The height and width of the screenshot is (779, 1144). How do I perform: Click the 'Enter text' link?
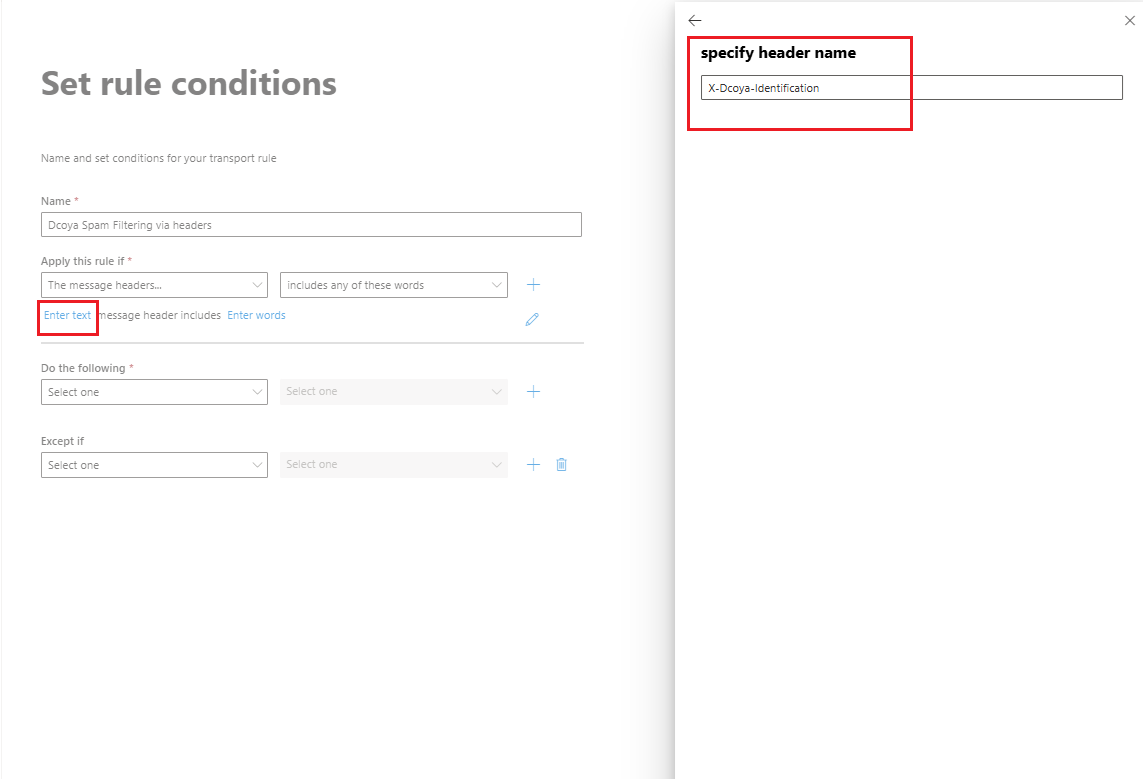pos(67,315)
